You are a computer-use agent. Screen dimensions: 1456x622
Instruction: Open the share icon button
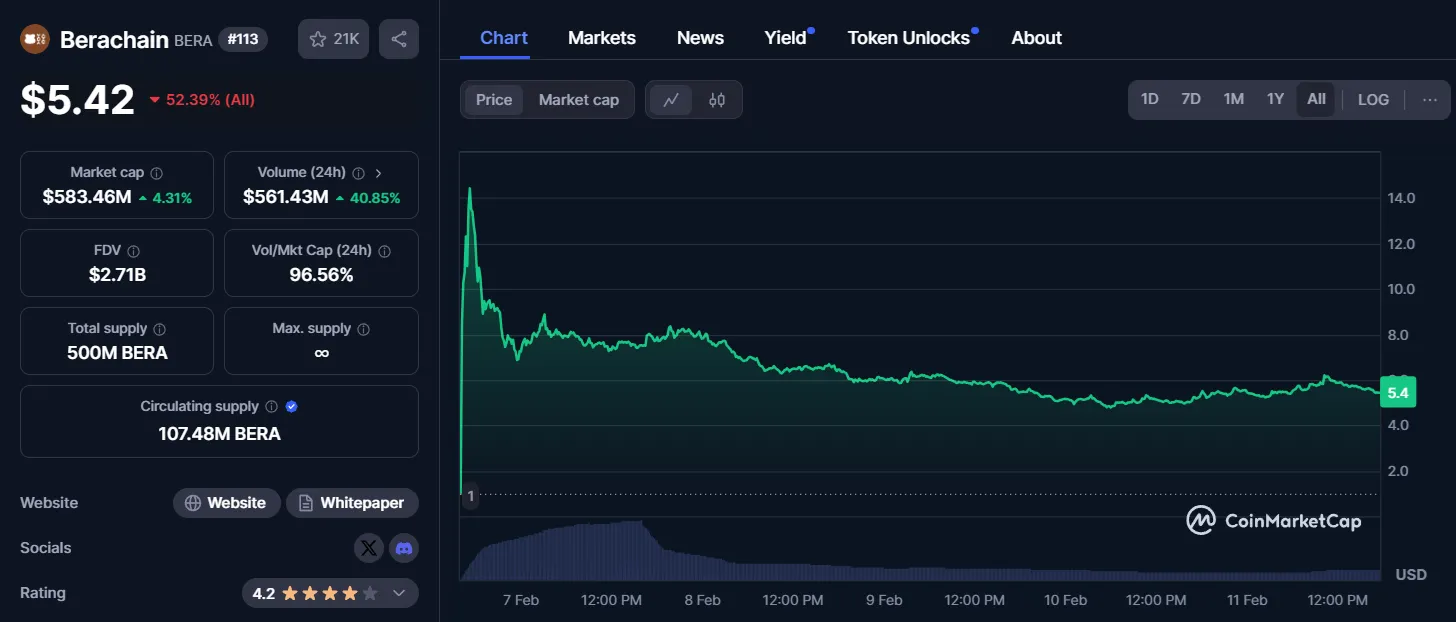399,39
